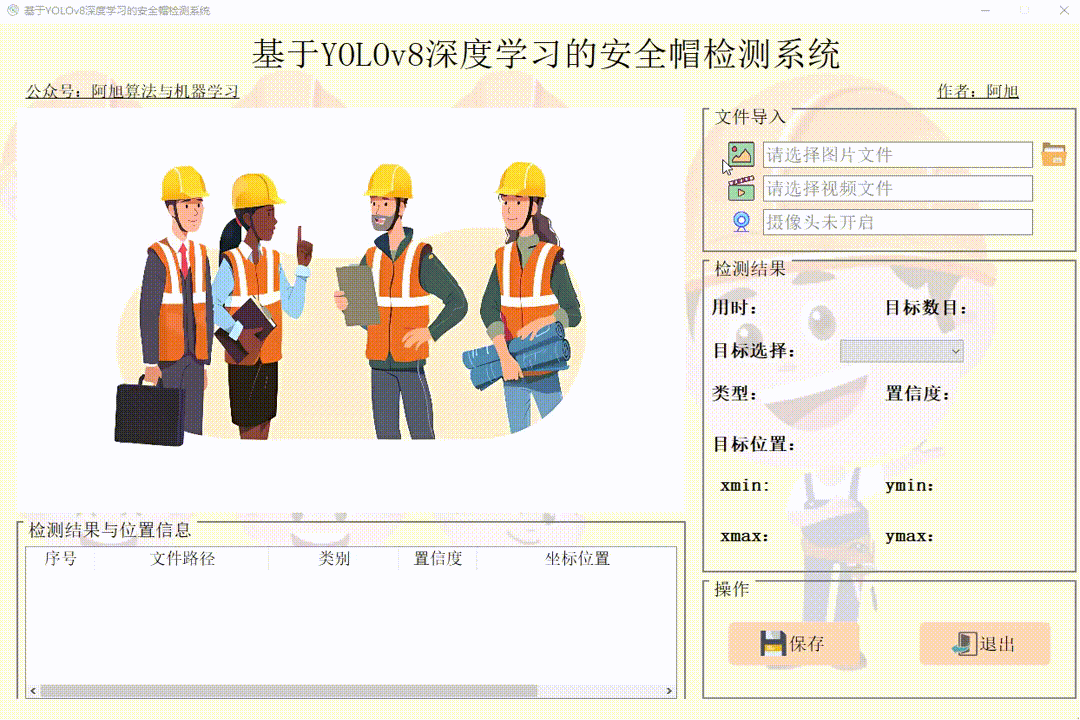Click the application icon in title bar

point(10,10)
